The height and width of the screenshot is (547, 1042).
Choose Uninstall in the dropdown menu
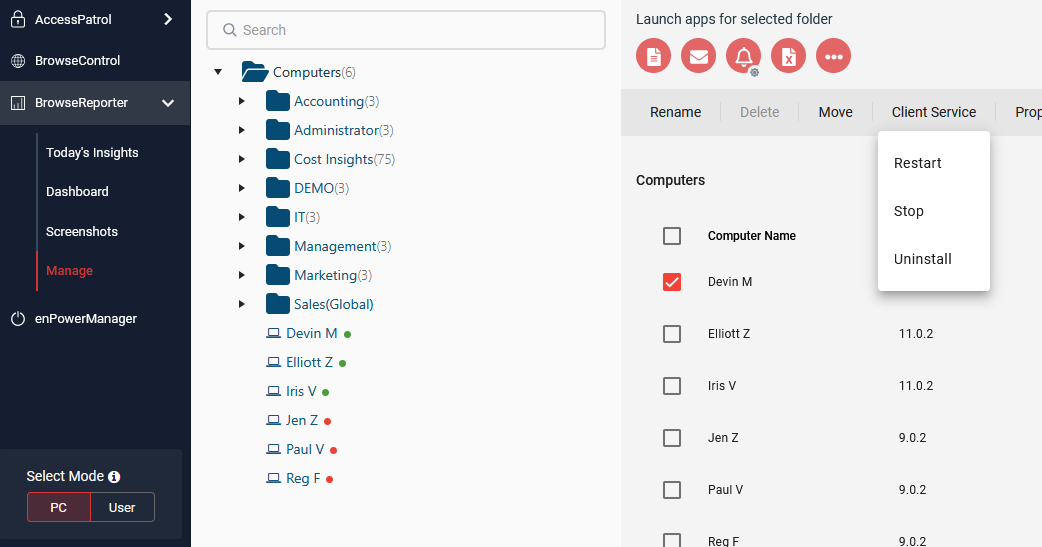click(x=922, y=259)
